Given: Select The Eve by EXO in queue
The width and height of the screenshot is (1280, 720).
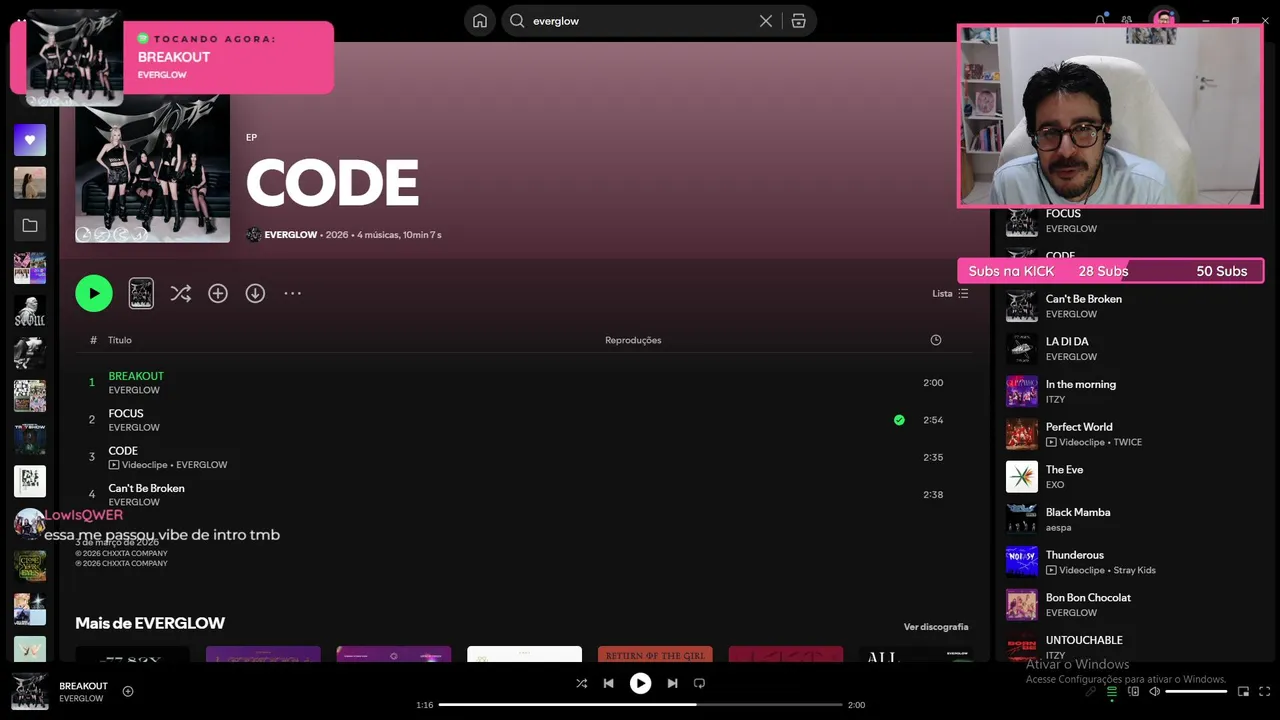Looking at the screenshot, I should 1134,477.
